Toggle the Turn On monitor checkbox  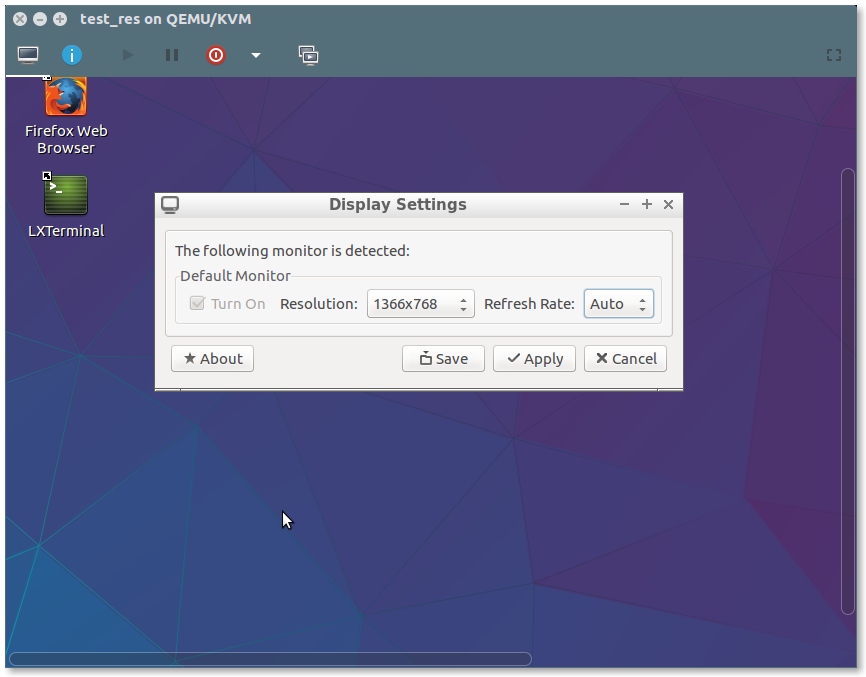197,303
